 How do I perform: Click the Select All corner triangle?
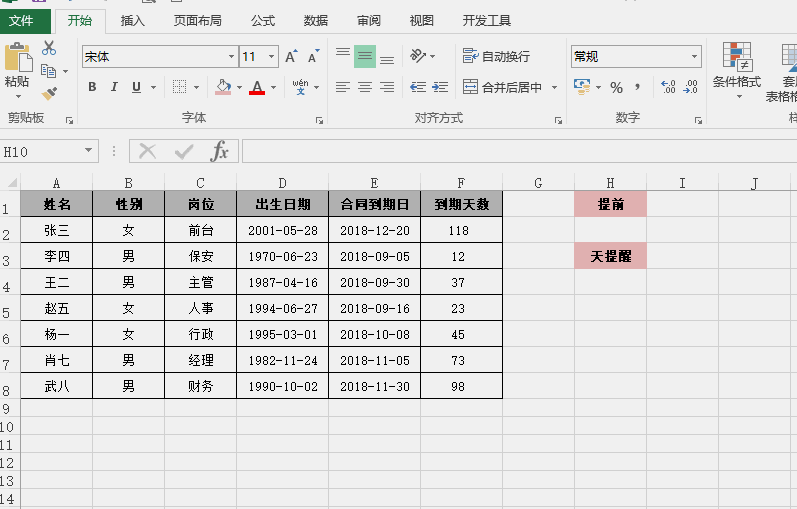point(11,182)
